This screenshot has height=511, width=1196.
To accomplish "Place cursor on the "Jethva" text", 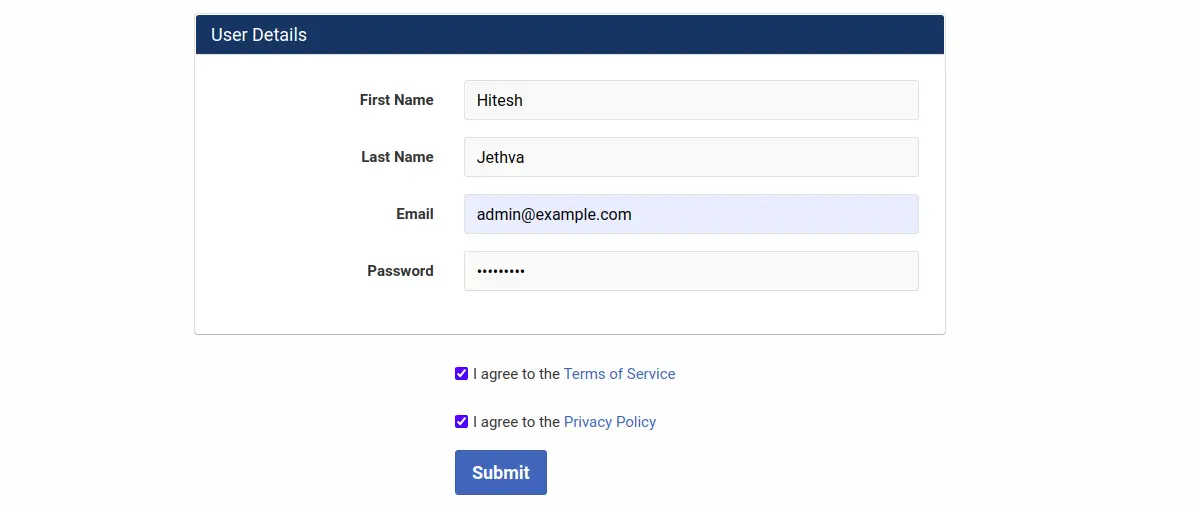I will [500, 157].
